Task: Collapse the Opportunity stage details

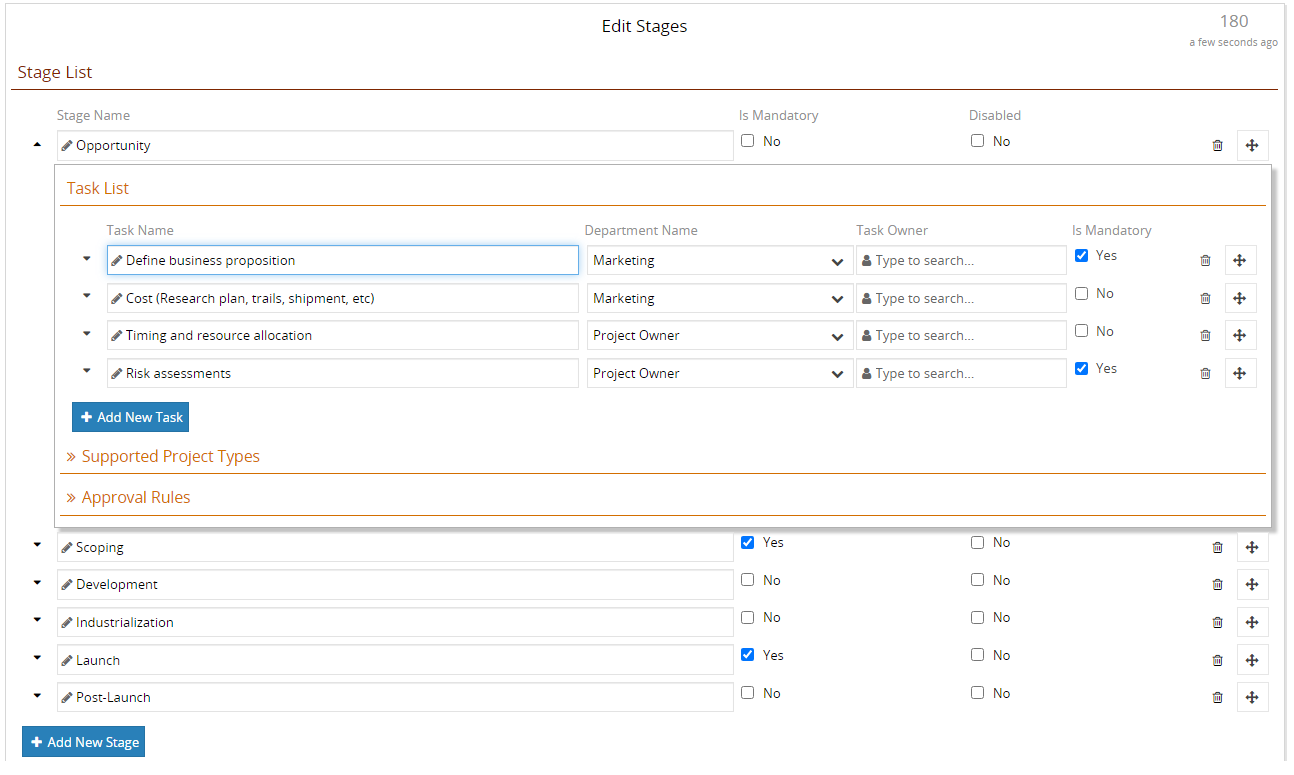Action: coord(37,145)
